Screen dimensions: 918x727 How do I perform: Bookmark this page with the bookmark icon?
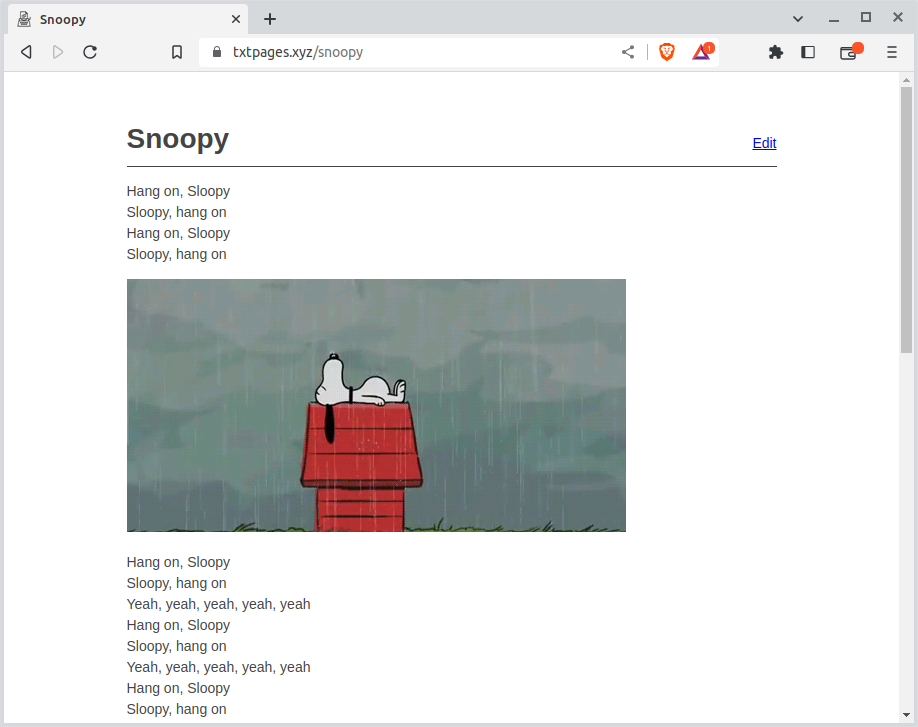[177, 52]
